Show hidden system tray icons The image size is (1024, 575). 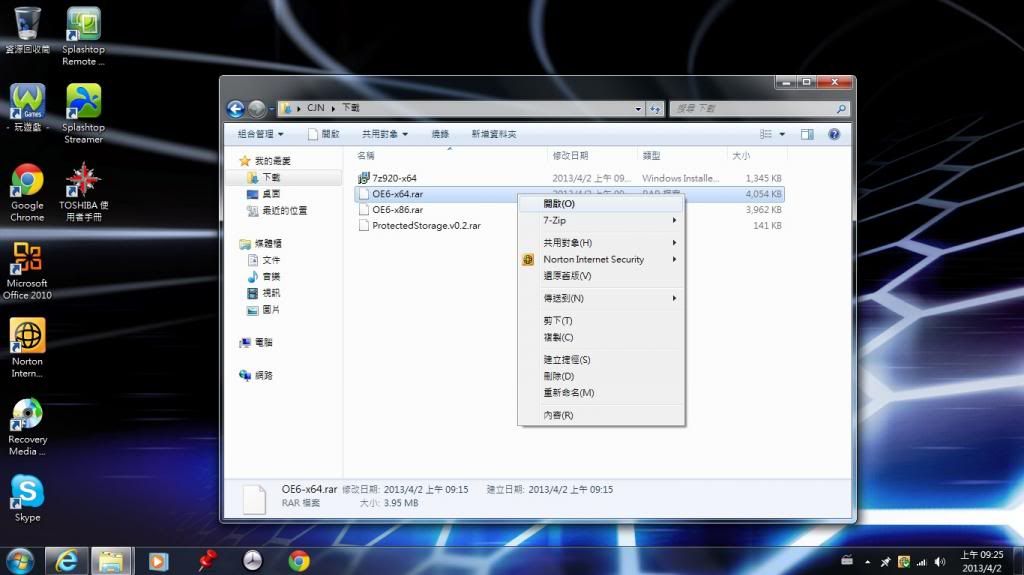tap(867, 562)
